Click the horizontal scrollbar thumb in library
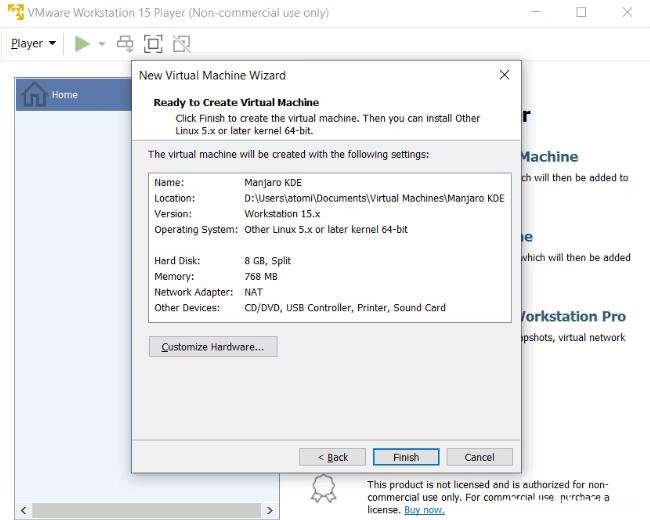Viewport: 650px width, 520px height. click(146, 510)
